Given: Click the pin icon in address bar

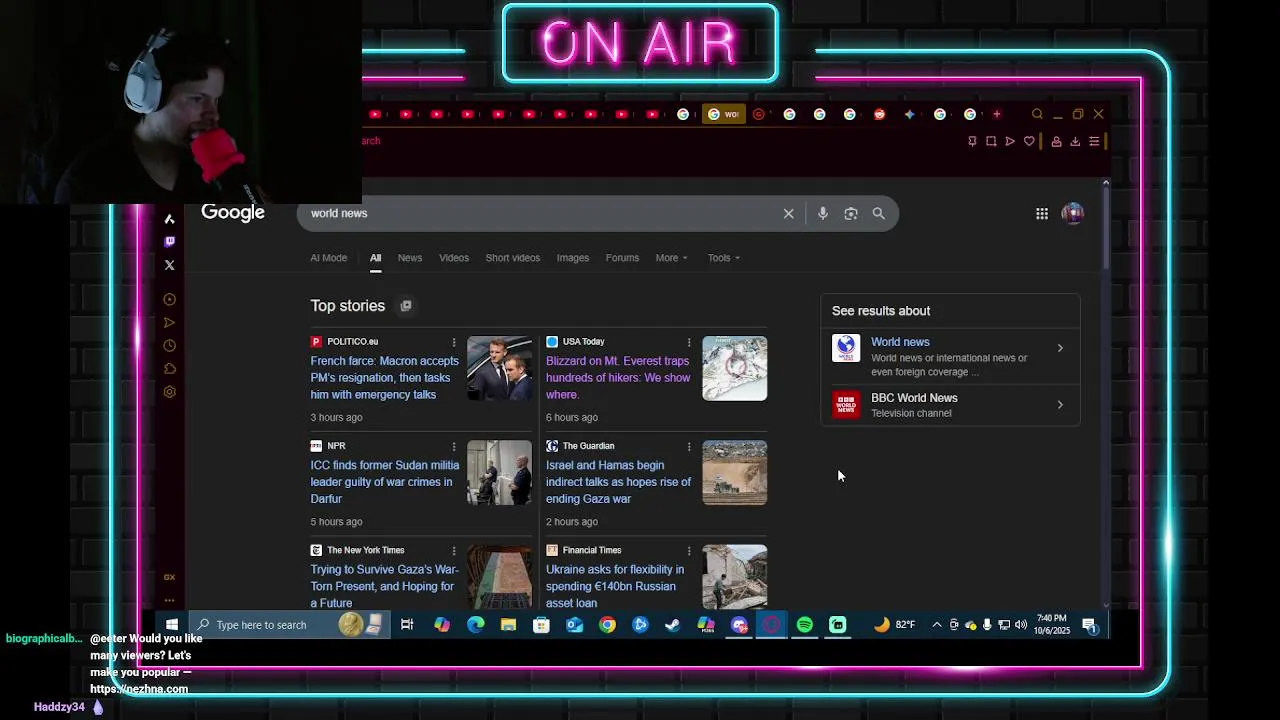Looking at the screenshot, I should point(972,141).
